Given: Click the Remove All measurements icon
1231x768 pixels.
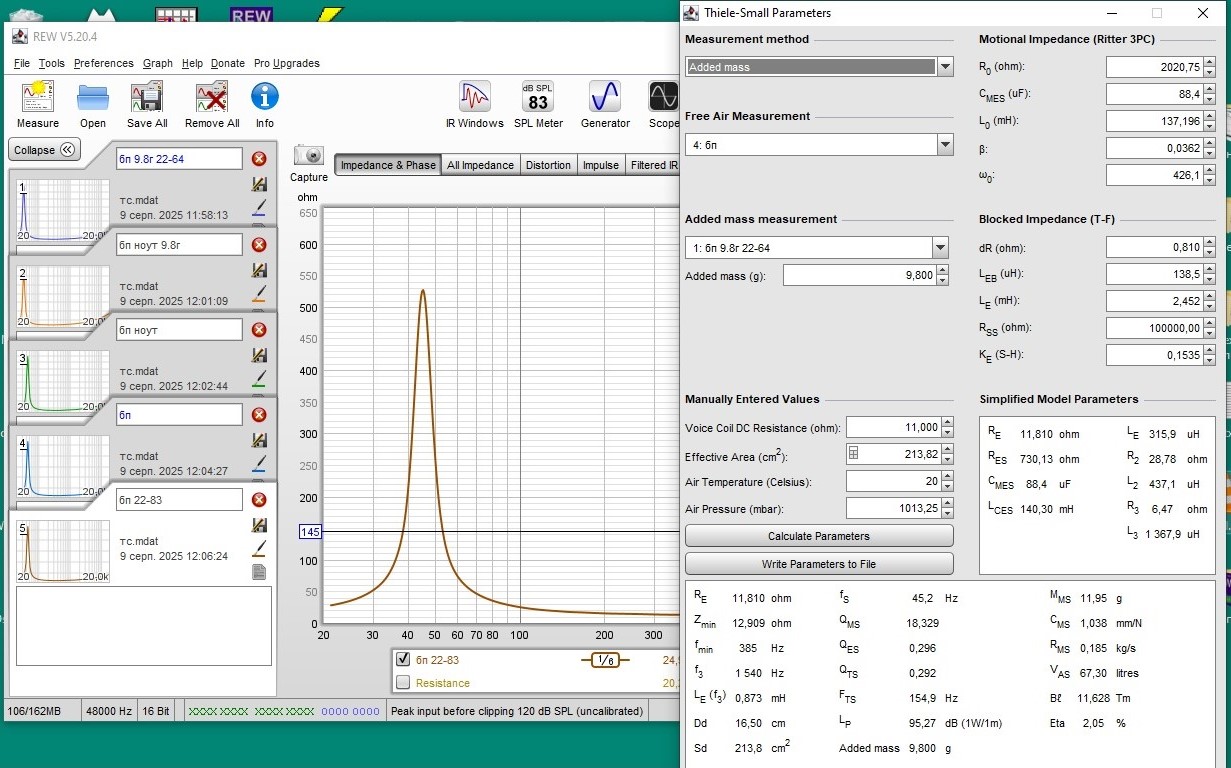Looking at the screenshot, I should tap(212, 98).
